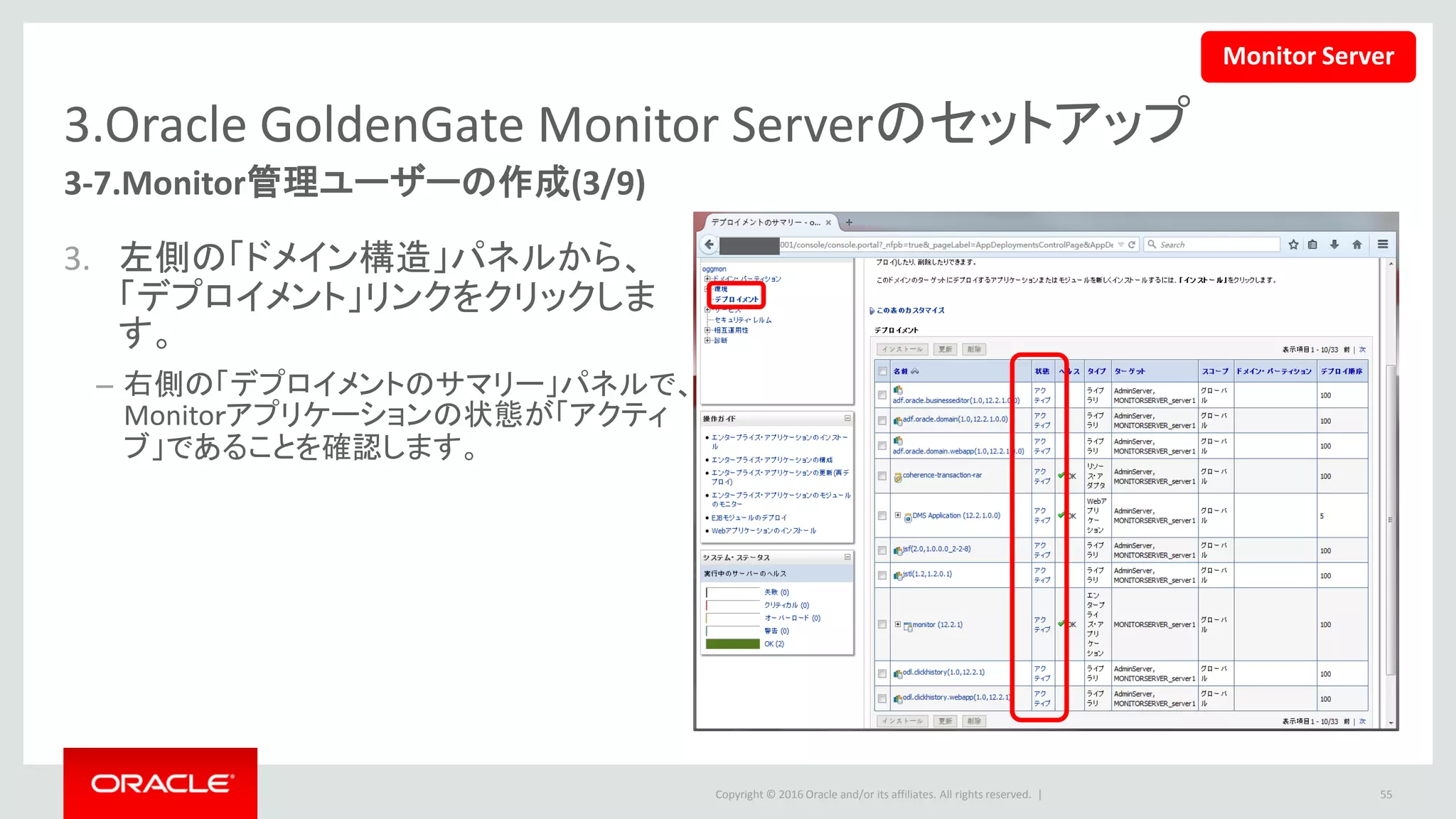1456x819 pixels.
Task: Close the デプロイメントのサマリー browser tab
Action: (x=828, y=223)
